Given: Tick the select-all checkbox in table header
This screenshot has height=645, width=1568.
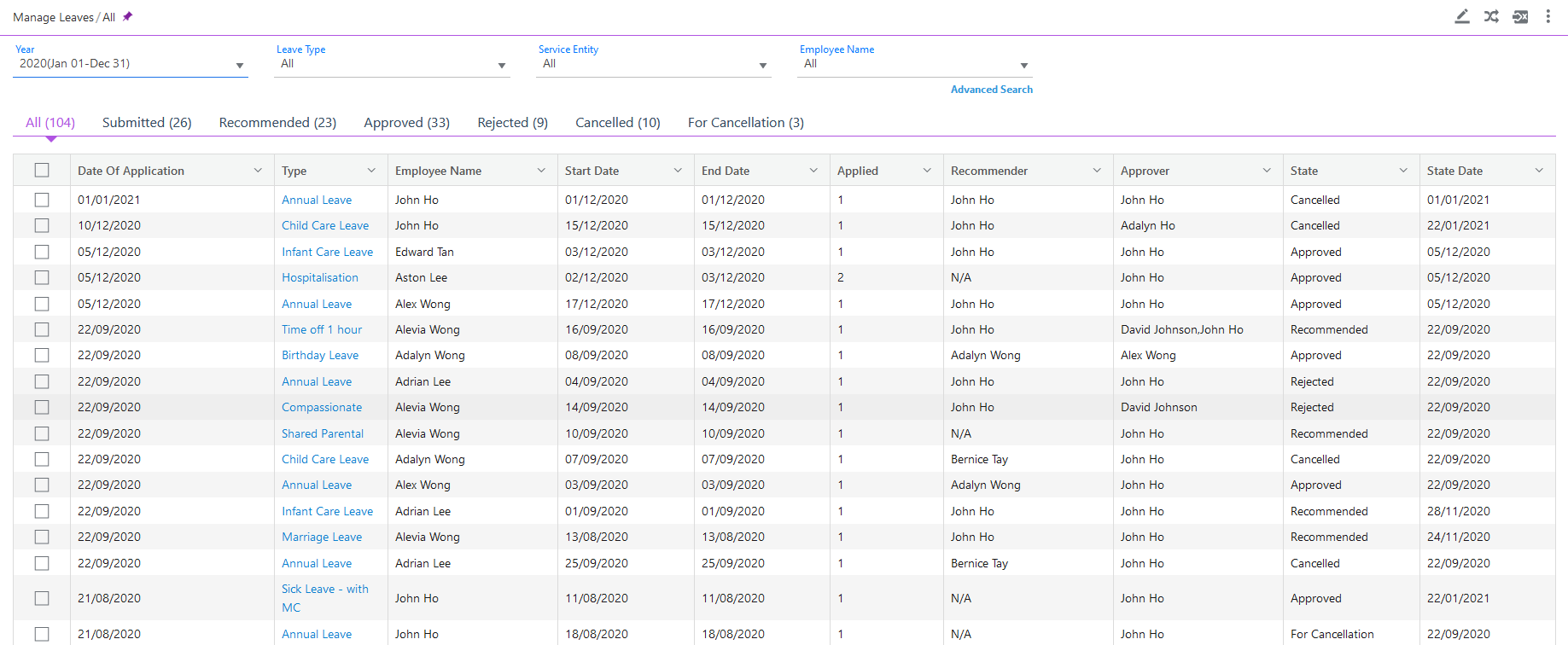Looking at the screenshot, I should pos(42,171).
